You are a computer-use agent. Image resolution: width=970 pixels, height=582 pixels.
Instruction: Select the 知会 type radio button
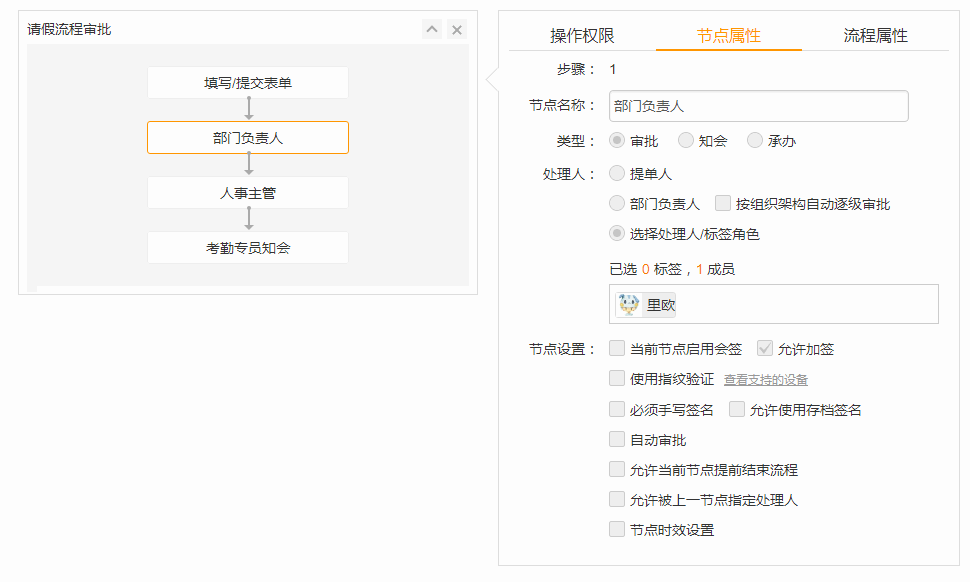685,140
